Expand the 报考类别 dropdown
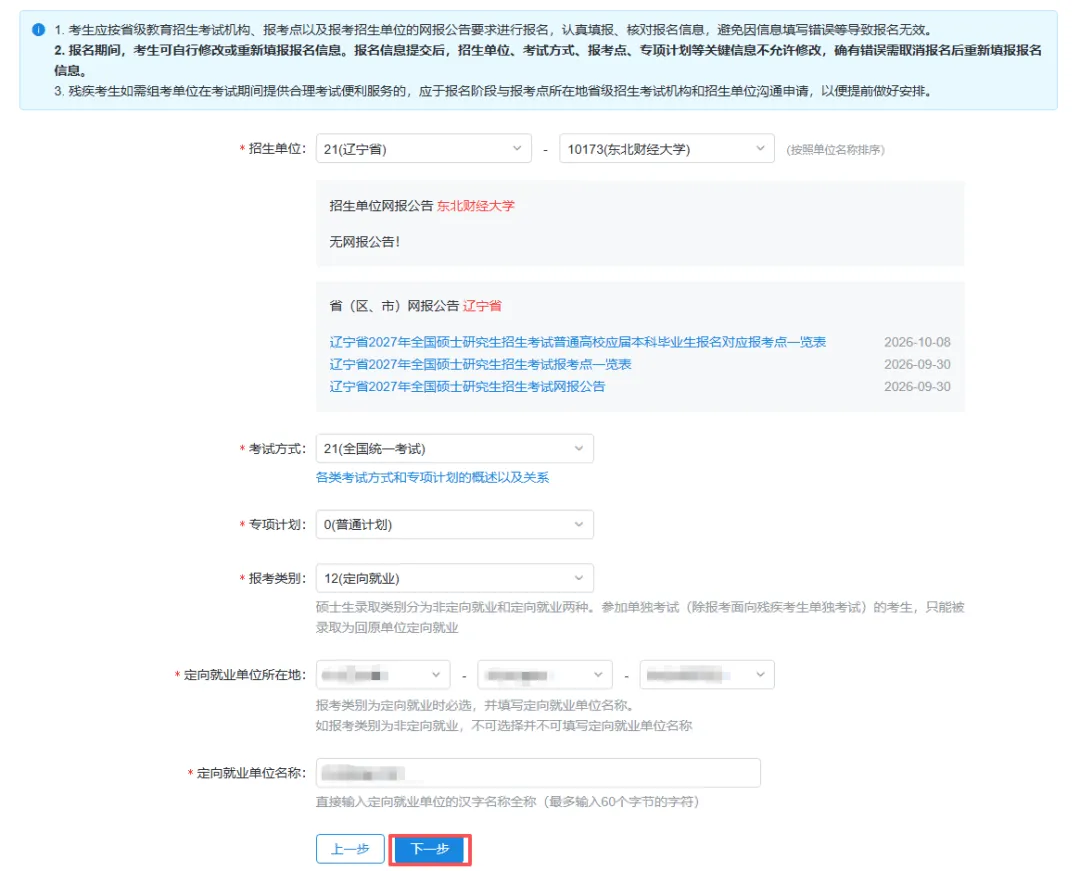Screen dimensions: 1080x871 click(x=455, y=578)
